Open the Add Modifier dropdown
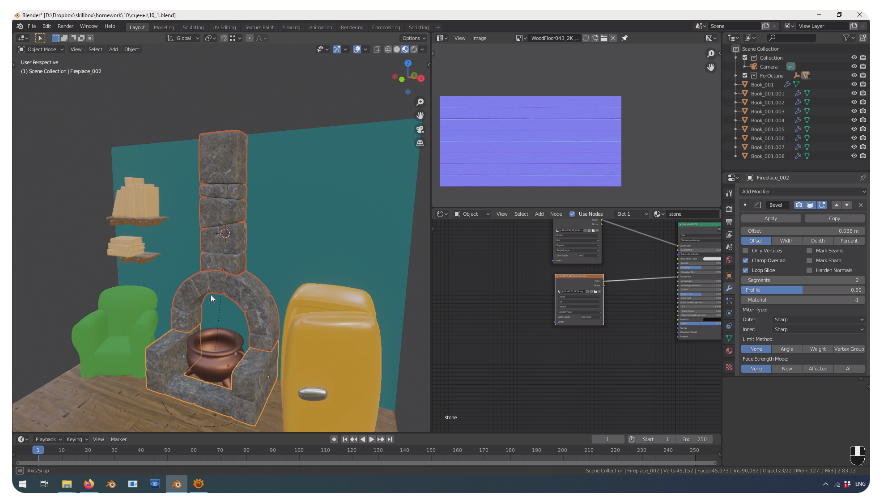The height and width of the screenshot is (499, 881). click(x=802, y=191)
